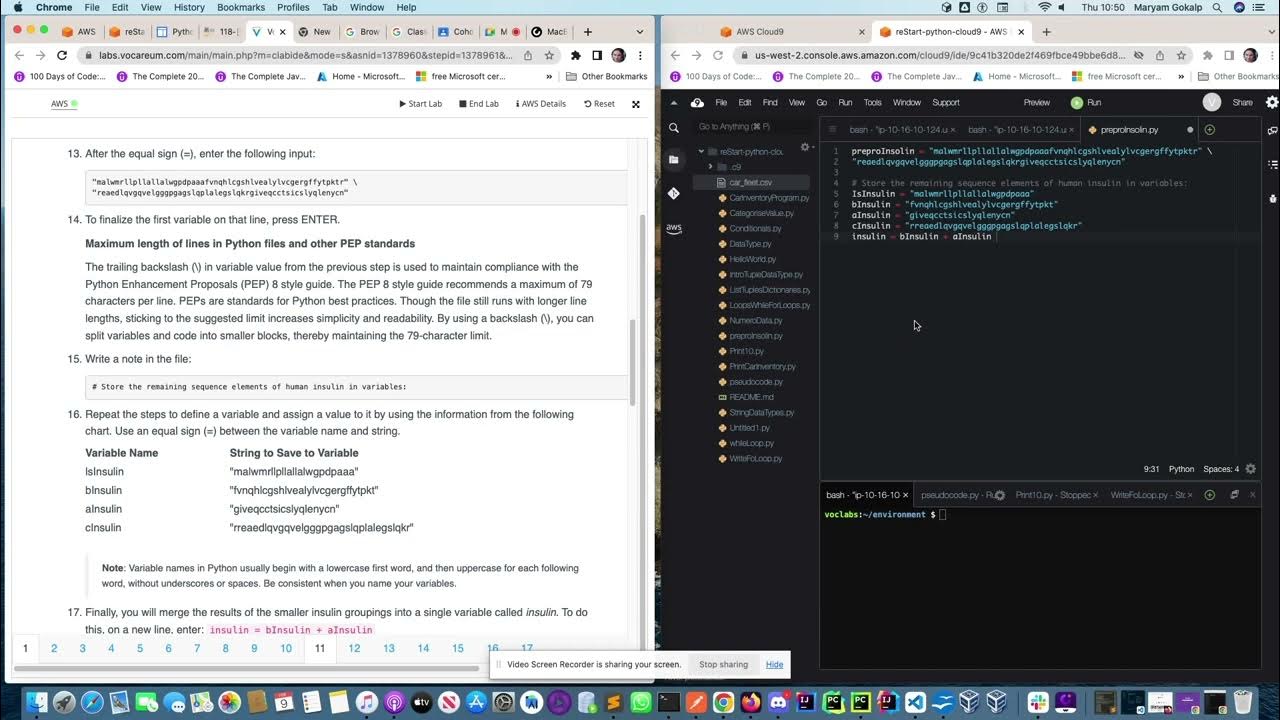Image resolution: width=1280 pixels, height=720 pixels.
Task: Click the Hide link in sharing bar
Action: point(774,664)
